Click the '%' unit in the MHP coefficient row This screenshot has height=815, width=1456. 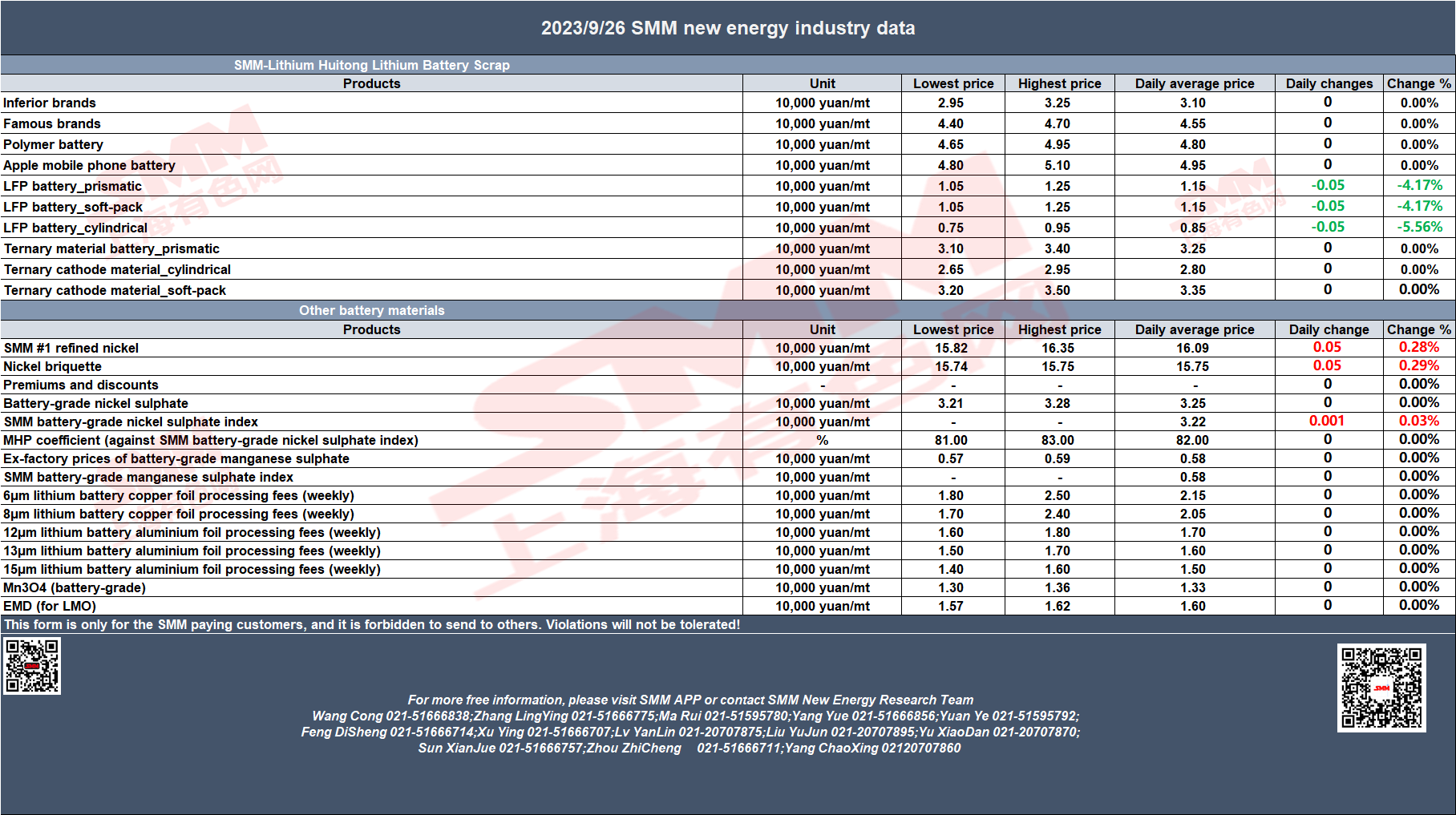(823, 440)
